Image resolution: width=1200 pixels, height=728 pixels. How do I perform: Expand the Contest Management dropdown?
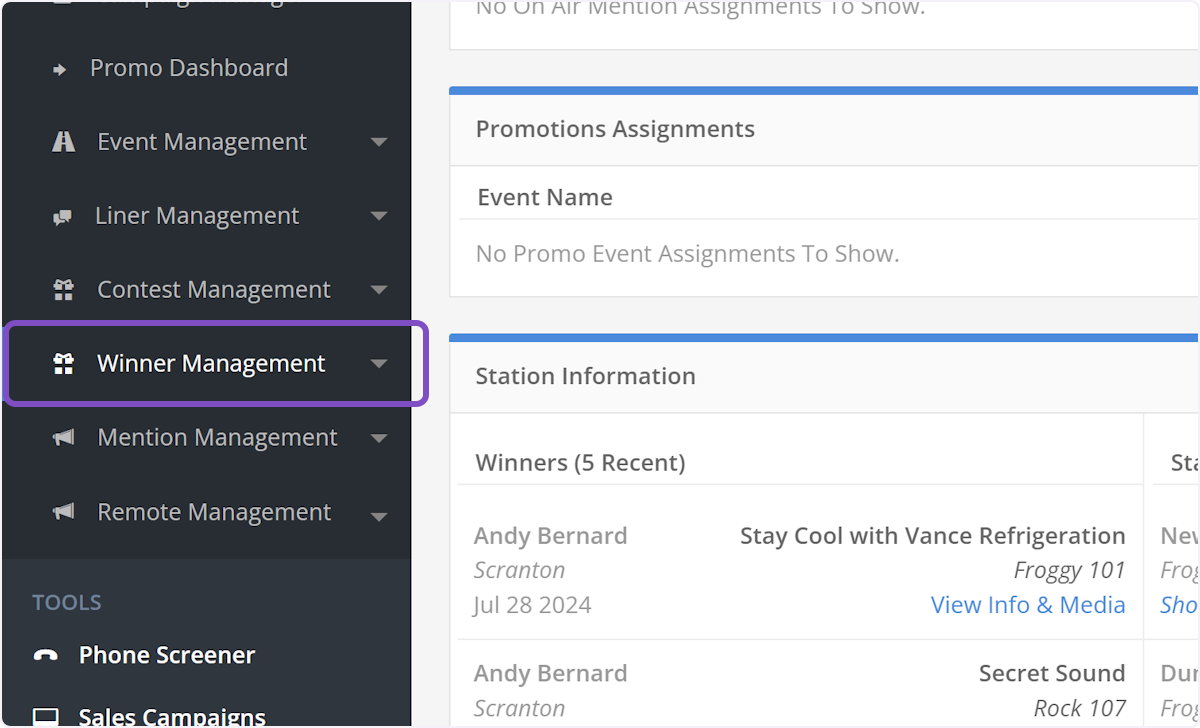click(379, 289)
